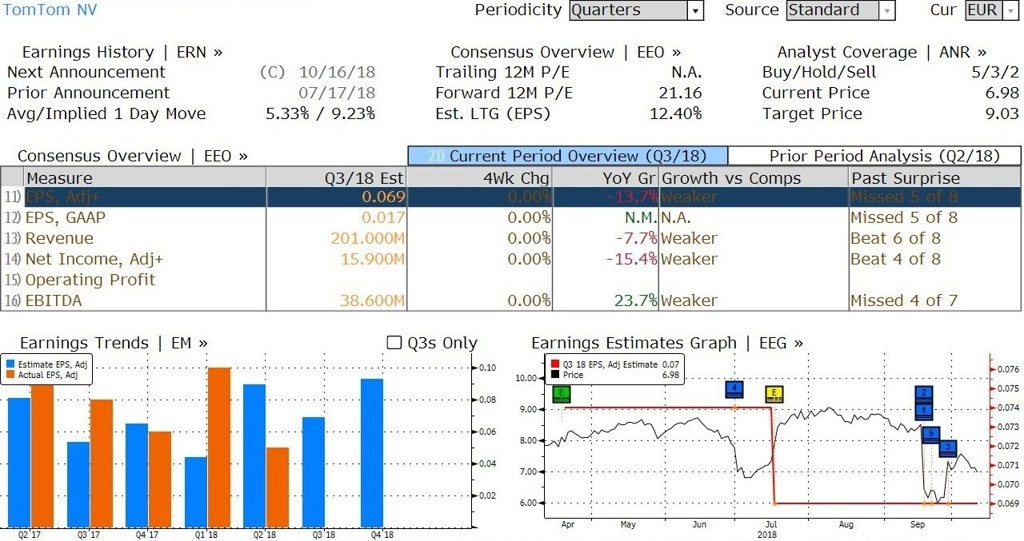Open Earnings Estimates Graph EEG link
This screenshot has width=1024, height=541.
pyautogui.click(x=667, y=343)
